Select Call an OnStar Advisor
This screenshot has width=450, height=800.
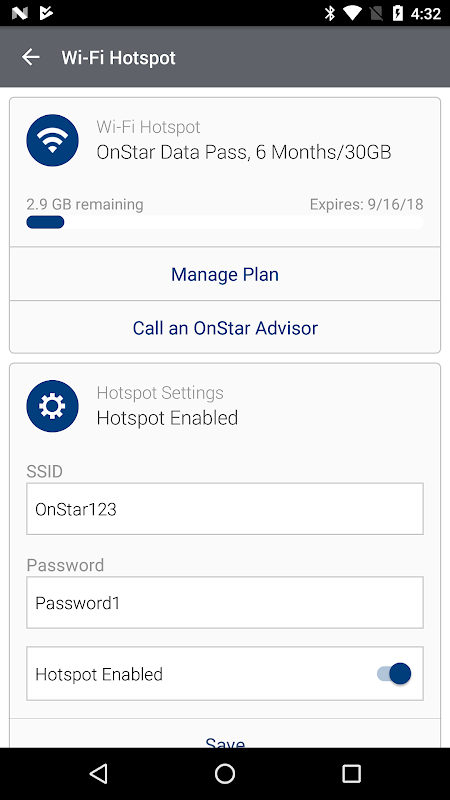coord(225,327)
